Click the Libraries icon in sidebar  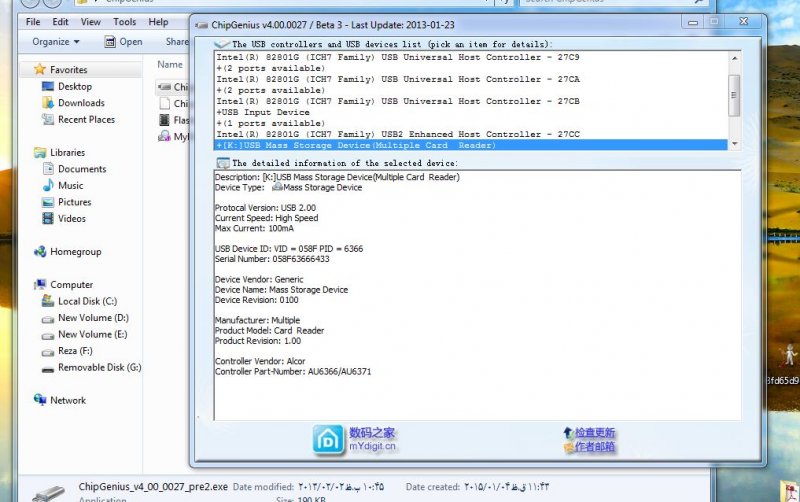click(x=40, y=153)
